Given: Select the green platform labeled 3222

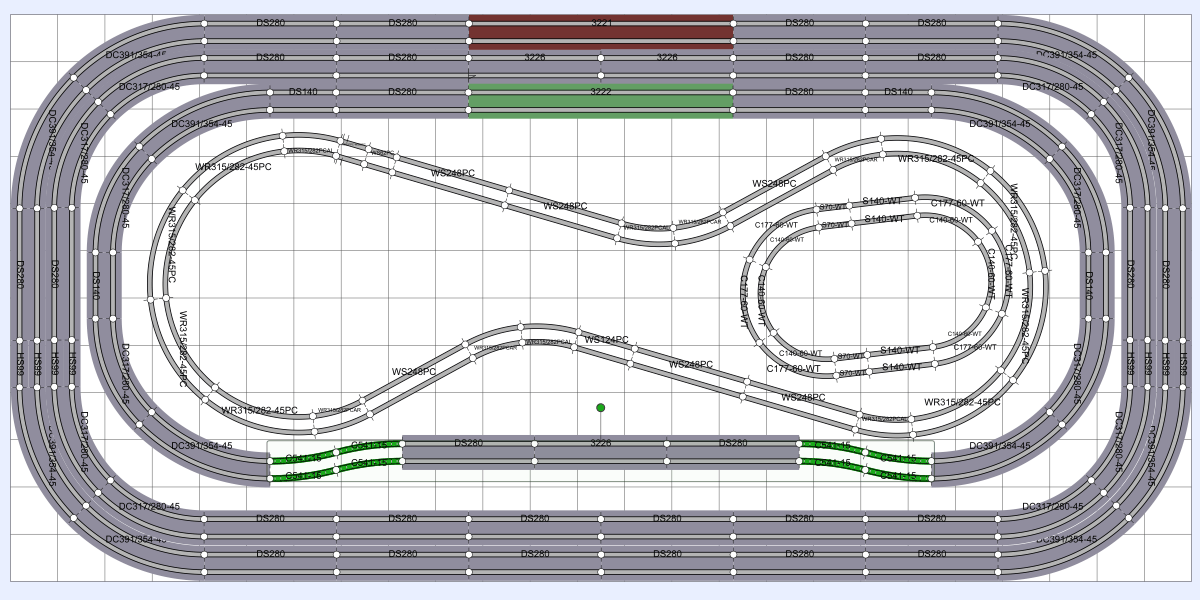Looking at the screenshot, I should (601, 101).
